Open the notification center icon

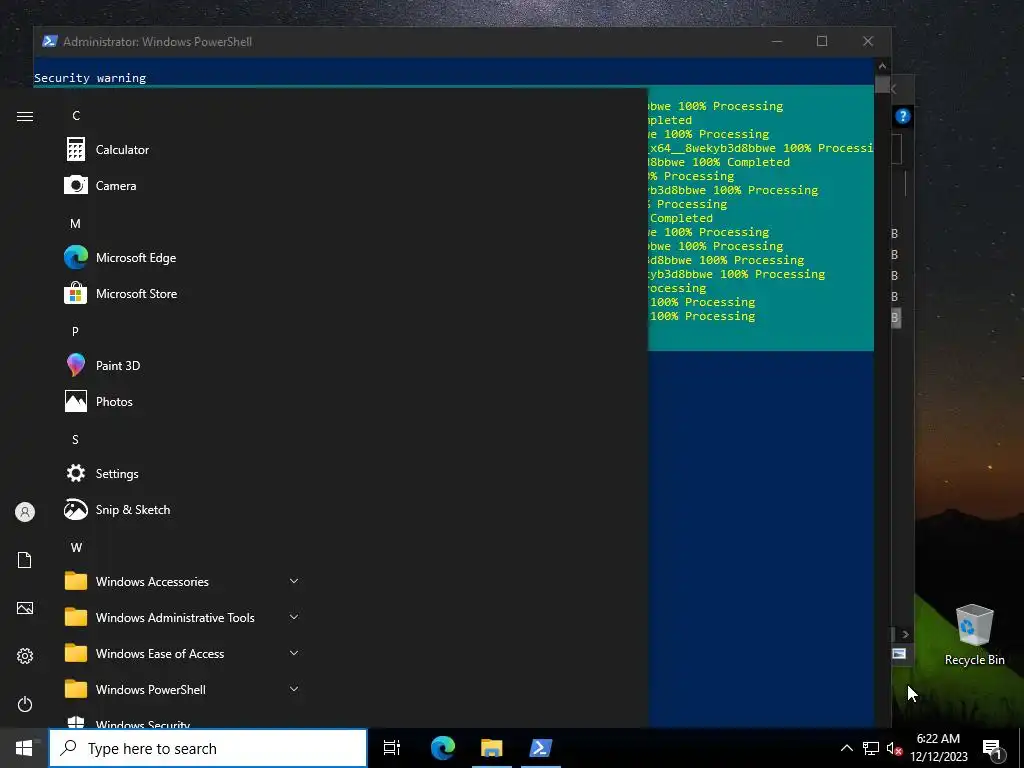(993, 748)
